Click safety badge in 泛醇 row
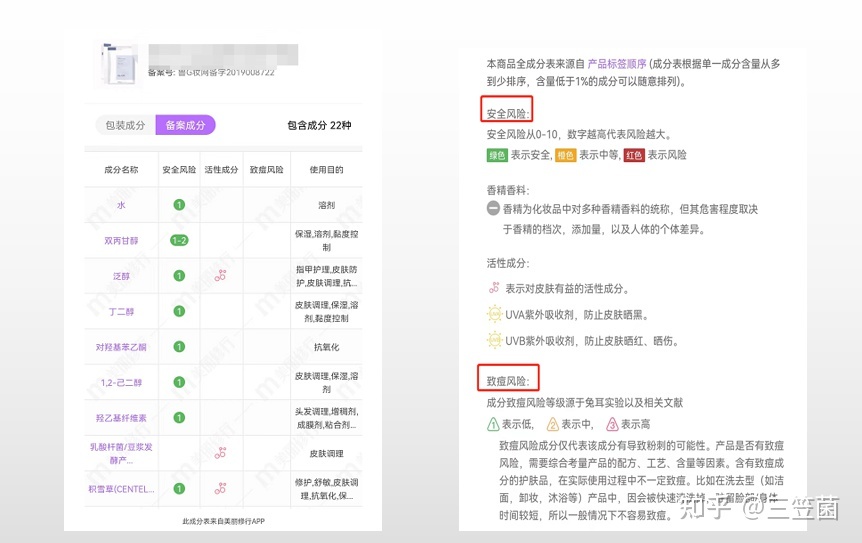Viewport: 862px width, 543px height. tap(179, 275)
